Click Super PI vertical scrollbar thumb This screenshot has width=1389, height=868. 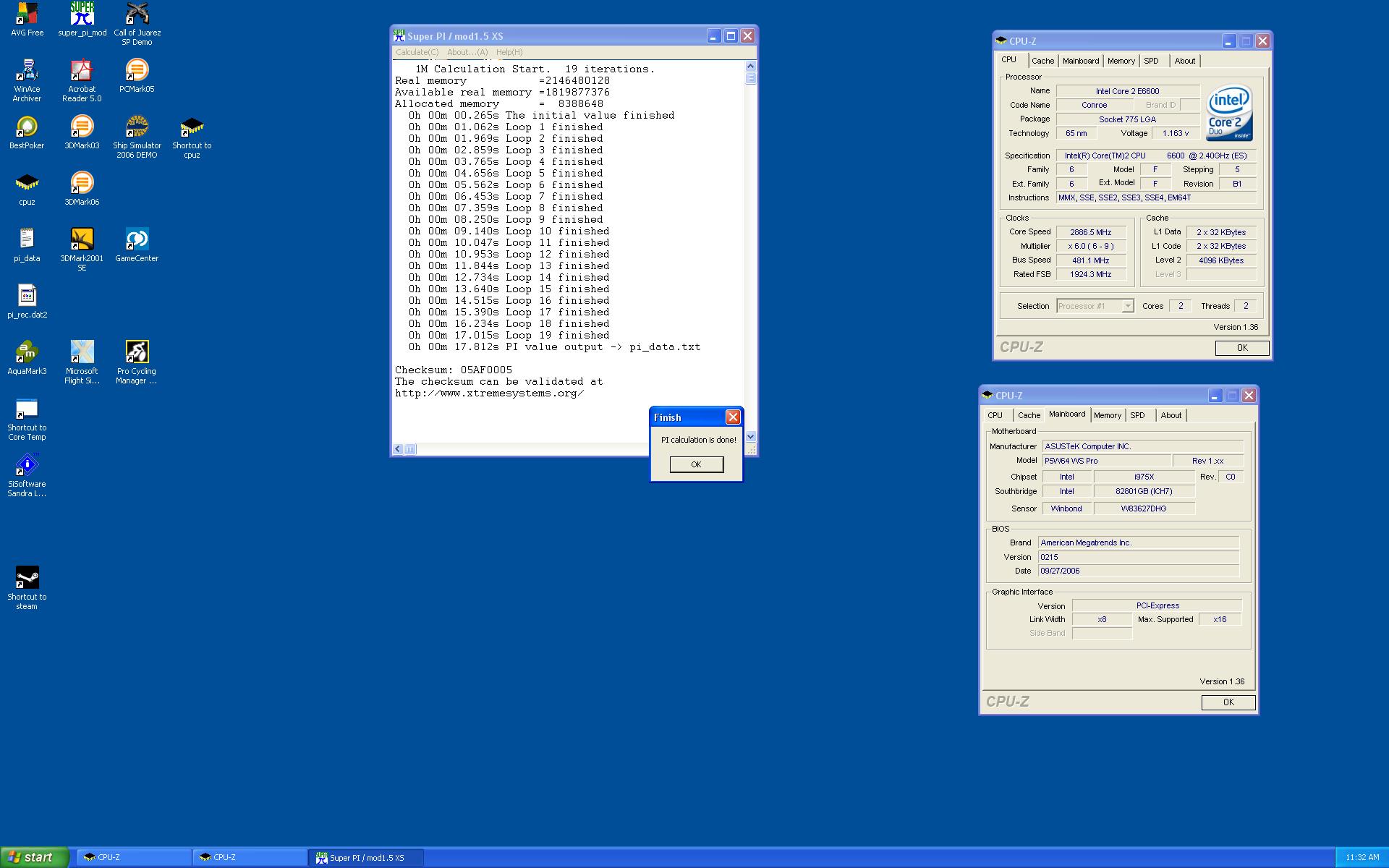(x=750, y=78)
